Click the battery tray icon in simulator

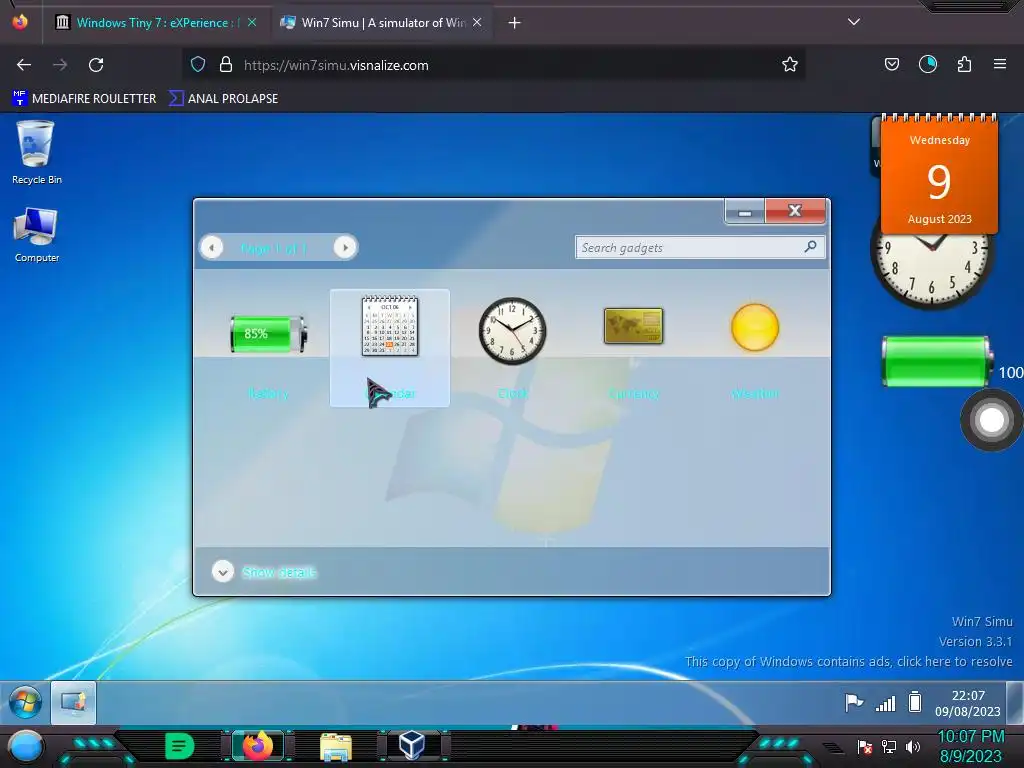[915, 702]
